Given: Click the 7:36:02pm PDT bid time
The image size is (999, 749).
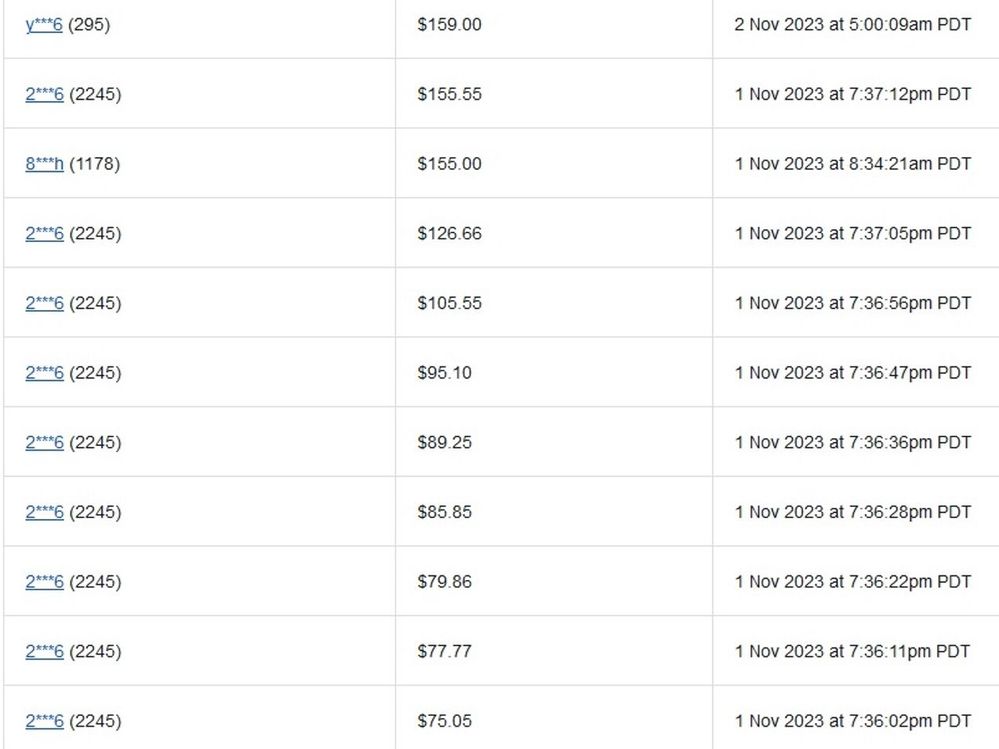Looking at the screenshot, I should (852, 721).
